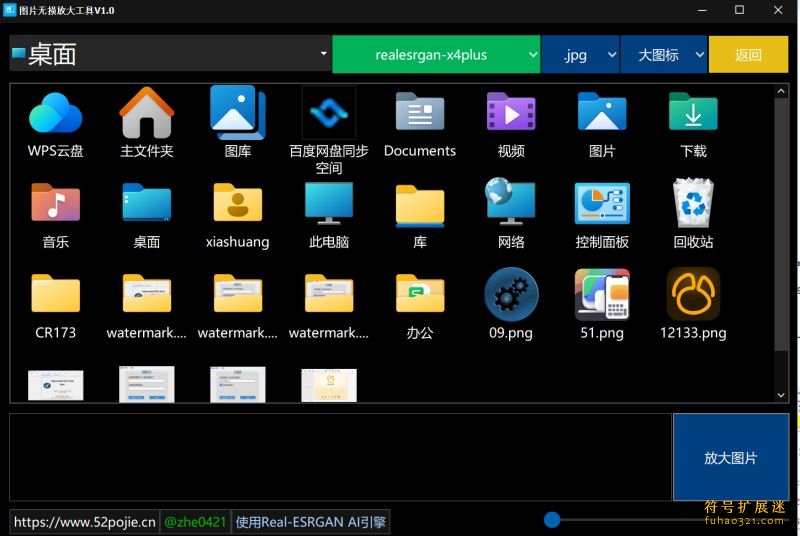Expand the .jpg format dropdown
800x536 pixels.
click(581, 55)
